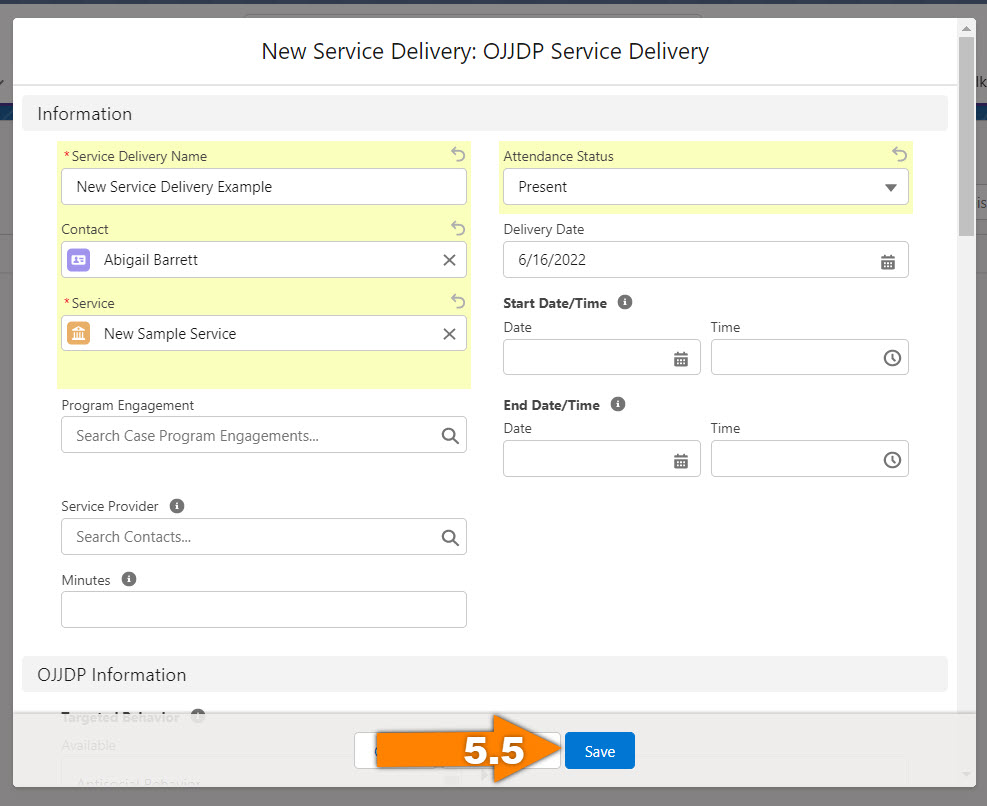987x806 pixels.
Task: Click the revert arrow beside Service
Action: [457, 301]
